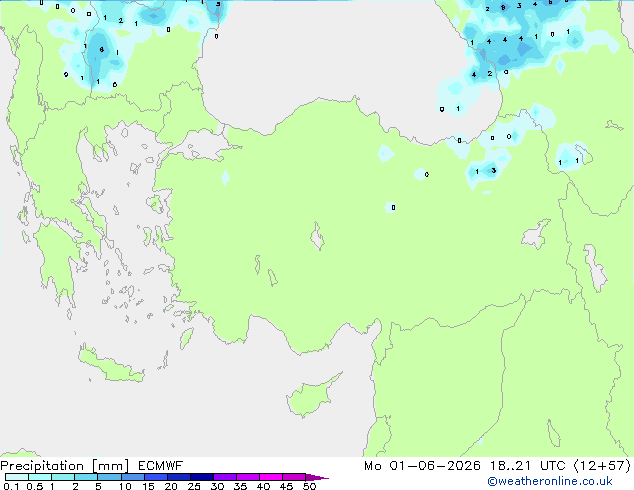Click the blue 10 mm legend swatch
Image resolution: width=634 pixels, height=490 pixels.
133,477
